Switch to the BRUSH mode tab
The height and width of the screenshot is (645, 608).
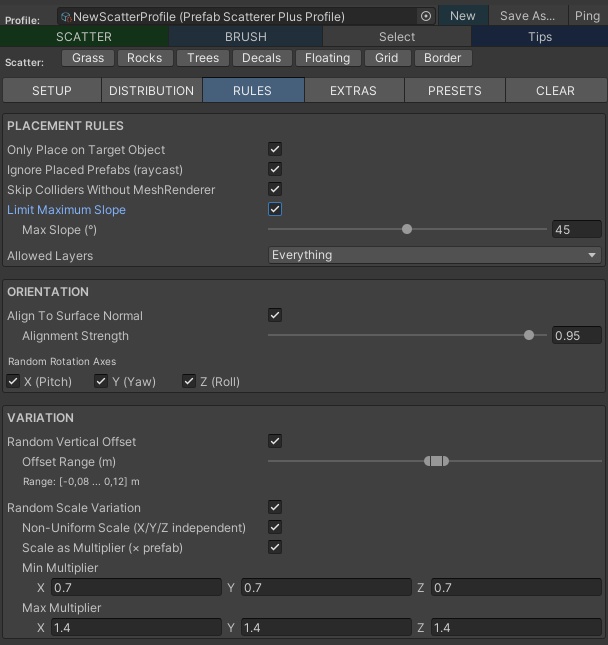point(246,37)
